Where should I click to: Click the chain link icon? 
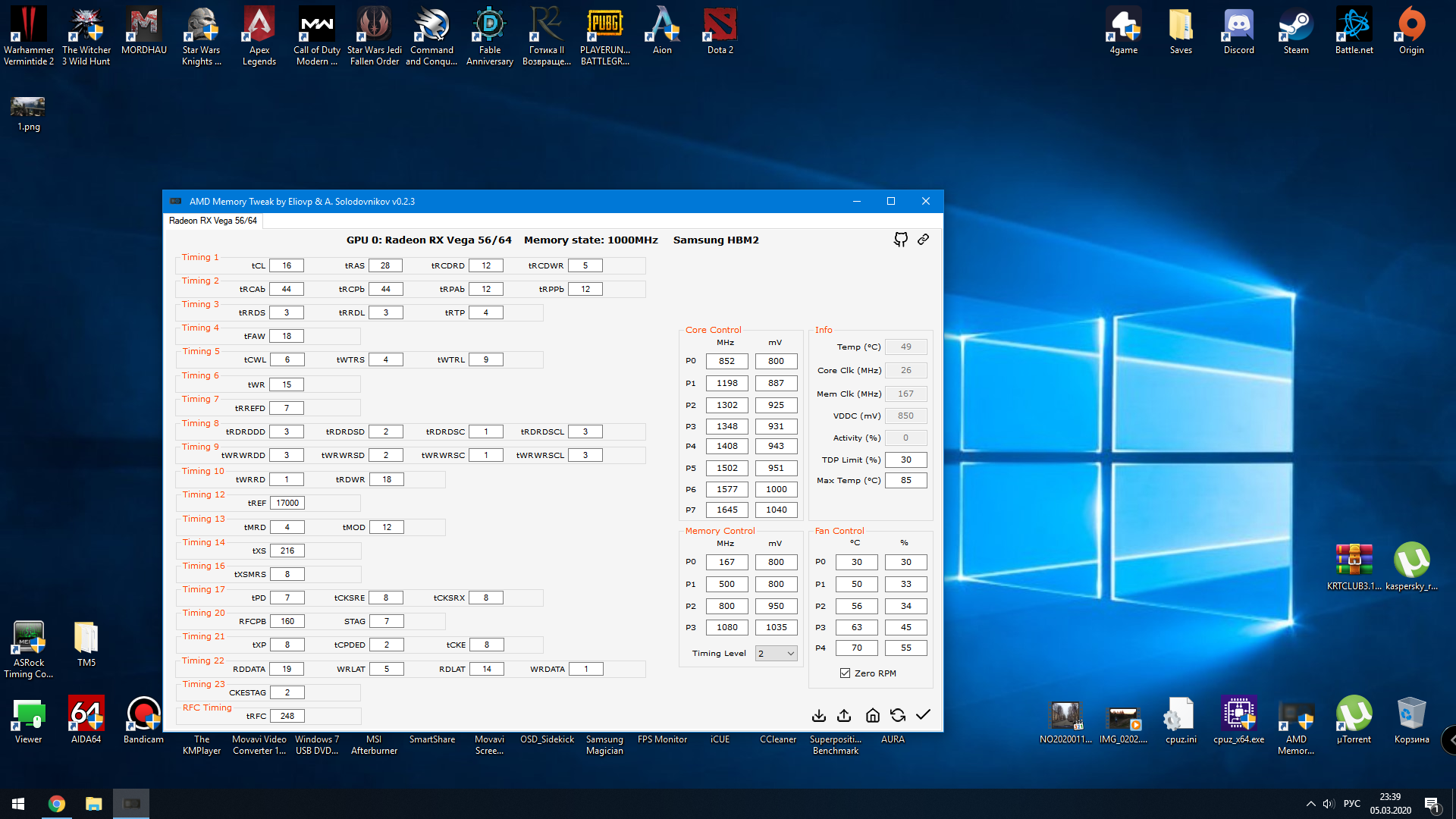[923, 240]
